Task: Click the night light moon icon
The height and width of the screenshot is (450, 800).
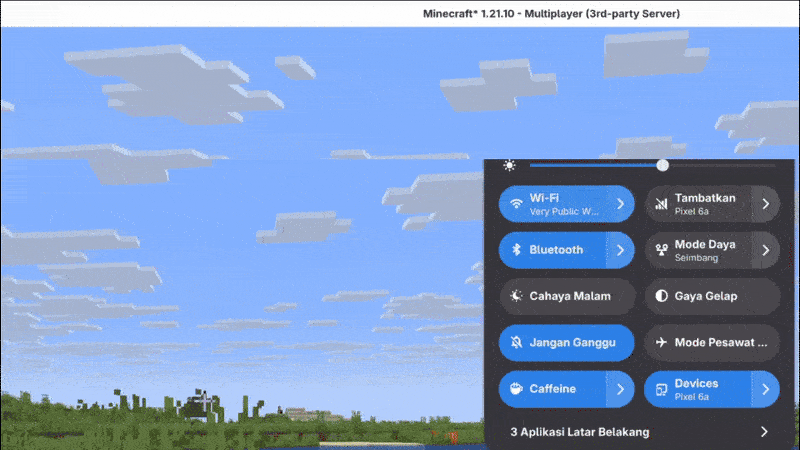Action: tap(516, 296)
